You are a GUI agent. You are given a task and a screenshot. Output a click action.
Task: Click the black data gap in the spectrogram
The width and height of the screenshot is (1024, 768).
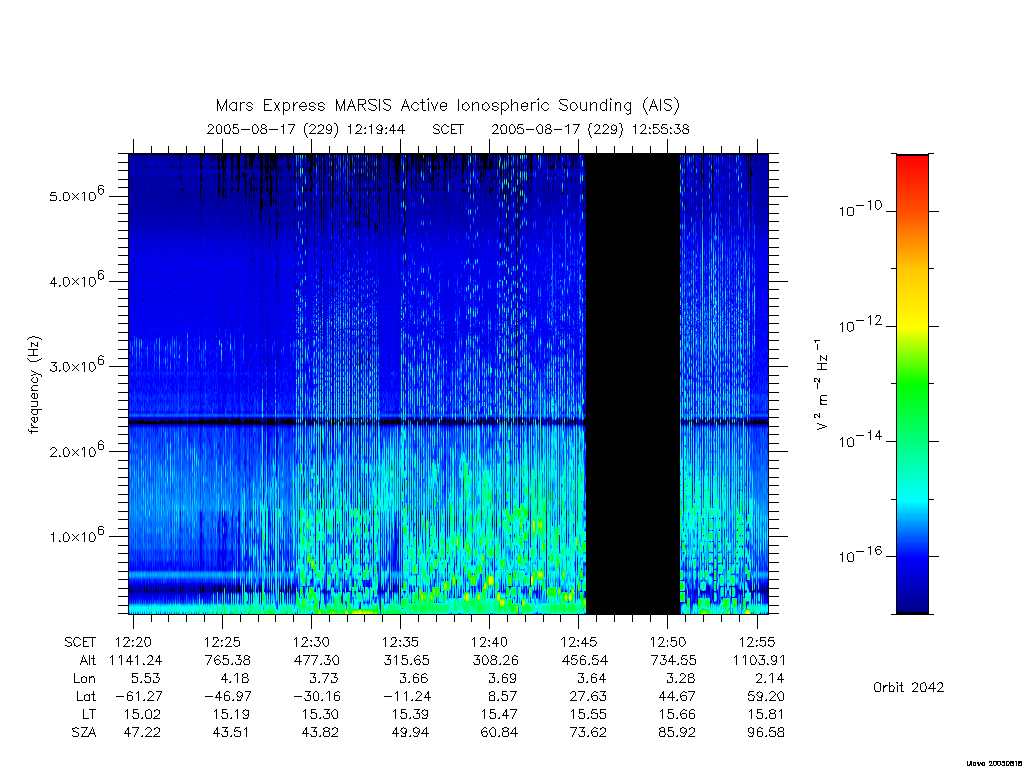pyautogui.click(x=633, y=384)
